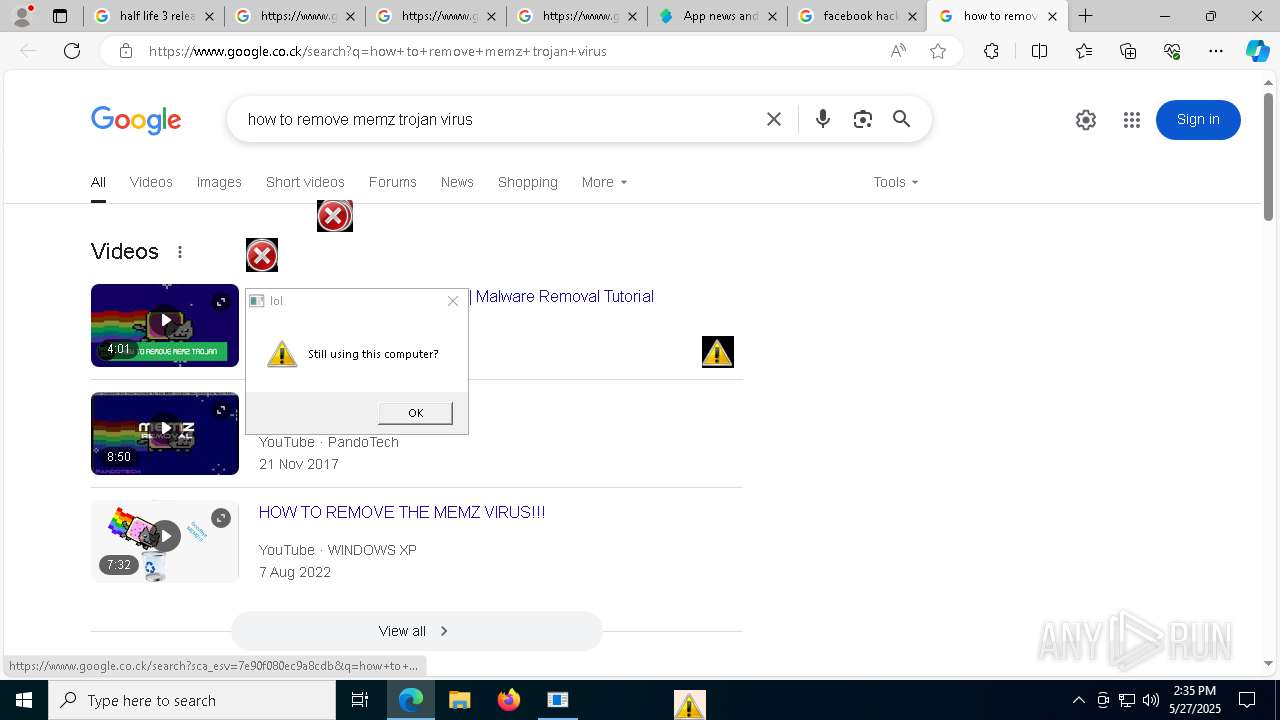Expand the More filters dropdown
The height and width of the screenshot is (720, 1280).
click(x=604, y=182)
